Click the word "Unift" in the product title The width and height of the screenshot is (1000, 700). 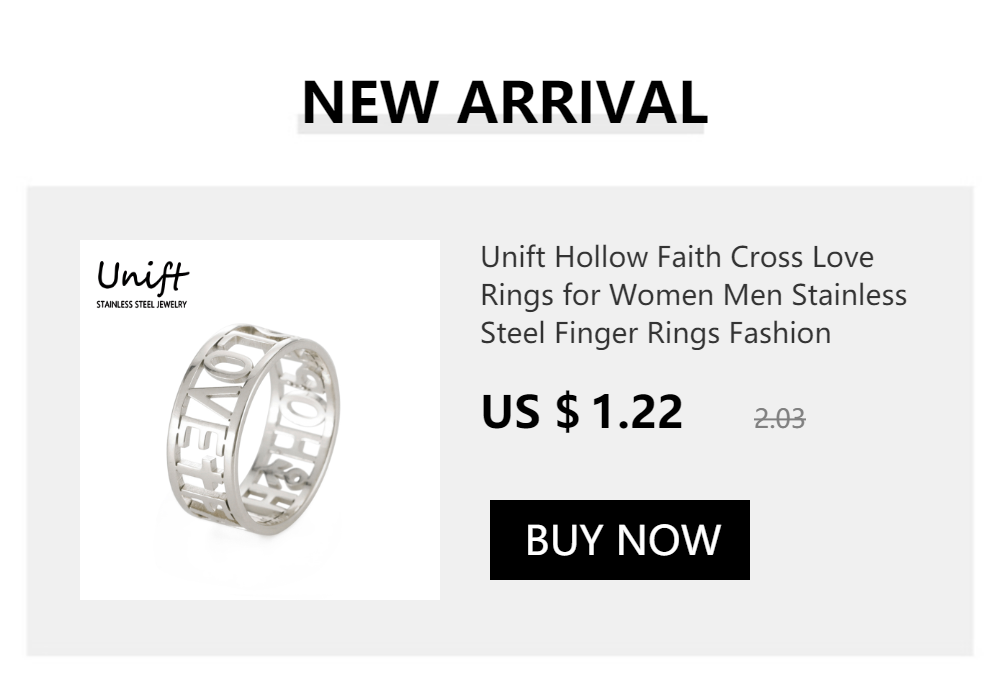click(513, 257)
